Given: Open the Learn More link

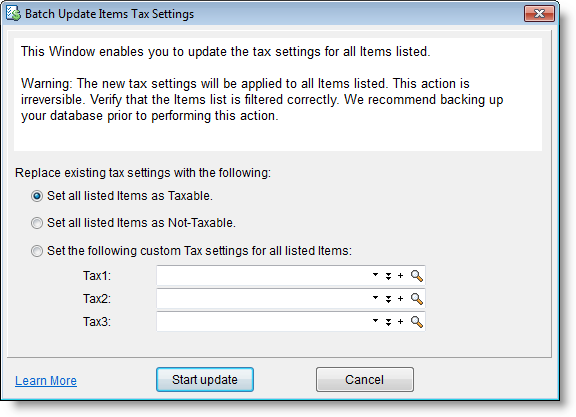Looking at the screenshot, I should pyautogui.click(x=46, y=381).
